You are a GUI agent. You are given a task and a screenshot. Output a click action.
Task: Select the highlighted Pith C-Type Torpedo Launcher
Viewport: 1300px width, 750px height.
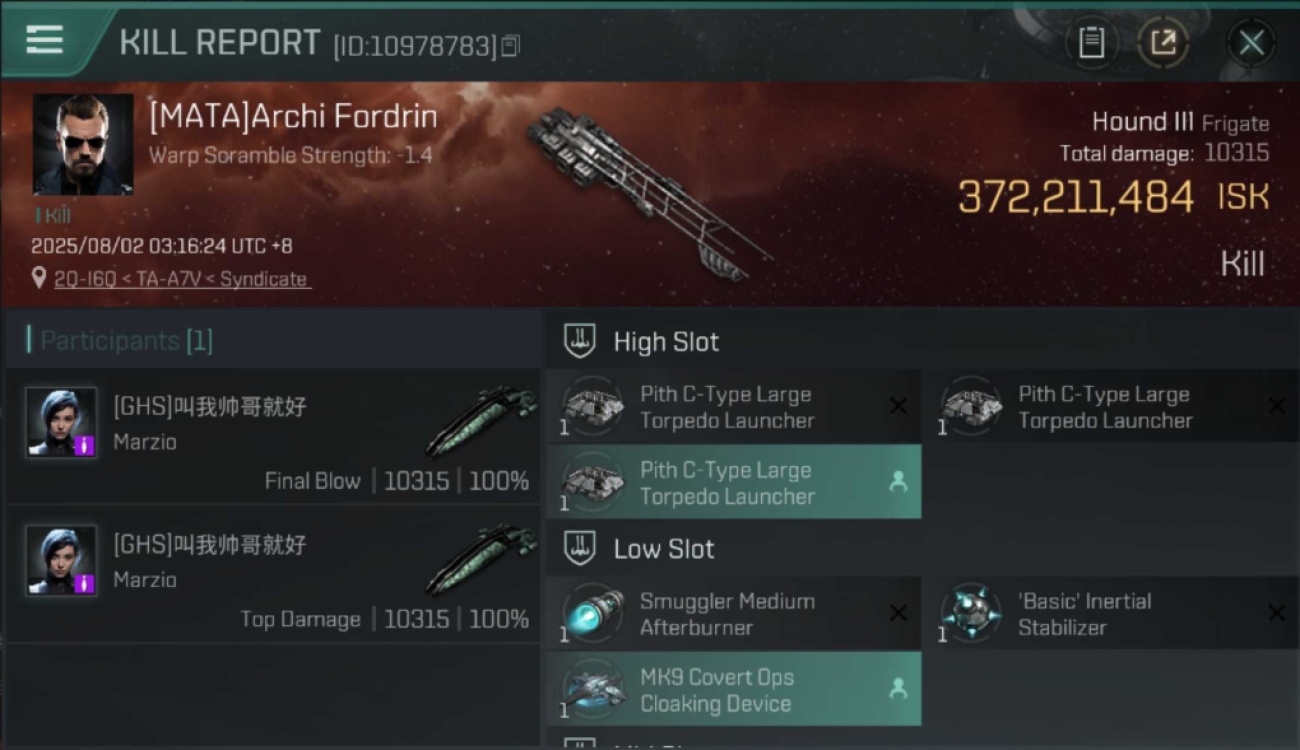pyautogui.click(x=733, y=483)
